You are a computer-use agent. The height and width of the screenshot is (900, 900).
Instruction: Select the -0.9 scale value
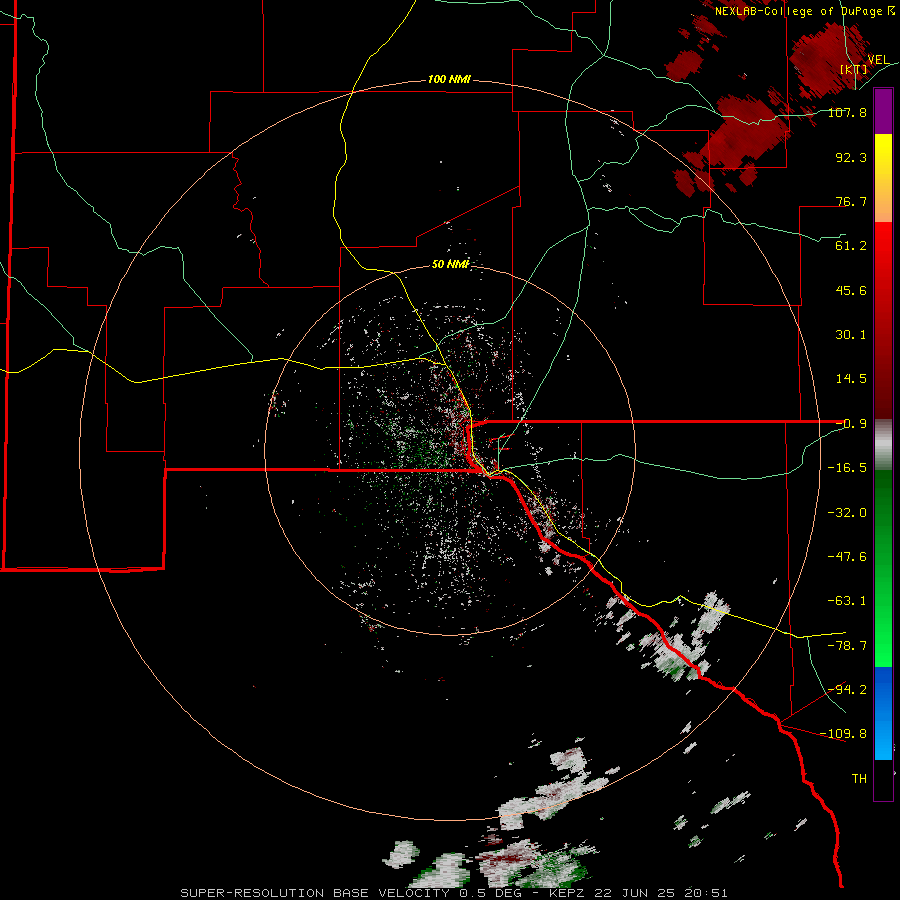[x=851, y=424]
